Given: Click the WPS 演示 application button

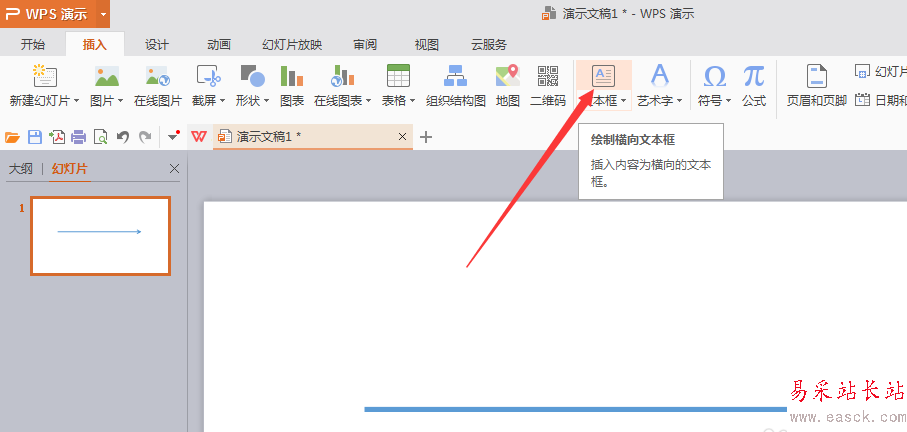Looking at the screenshot, I should click(x=48, y=14).
